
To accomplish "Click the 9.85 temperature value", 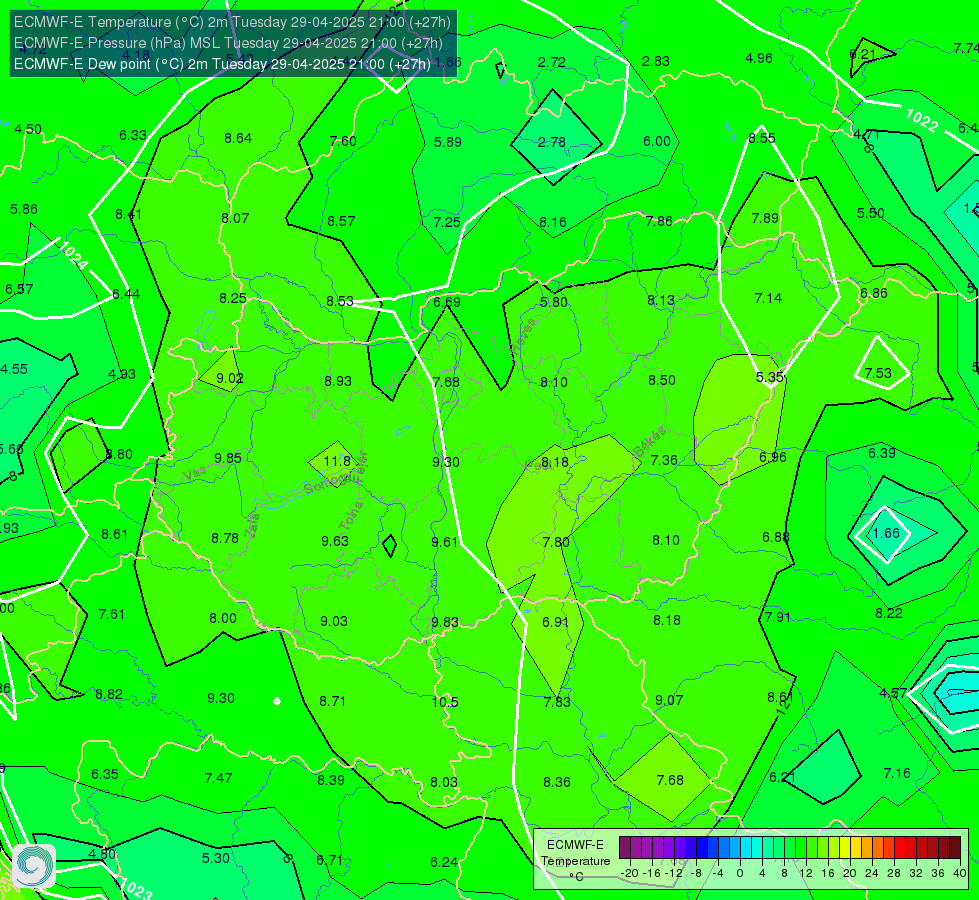I will 227,458.
